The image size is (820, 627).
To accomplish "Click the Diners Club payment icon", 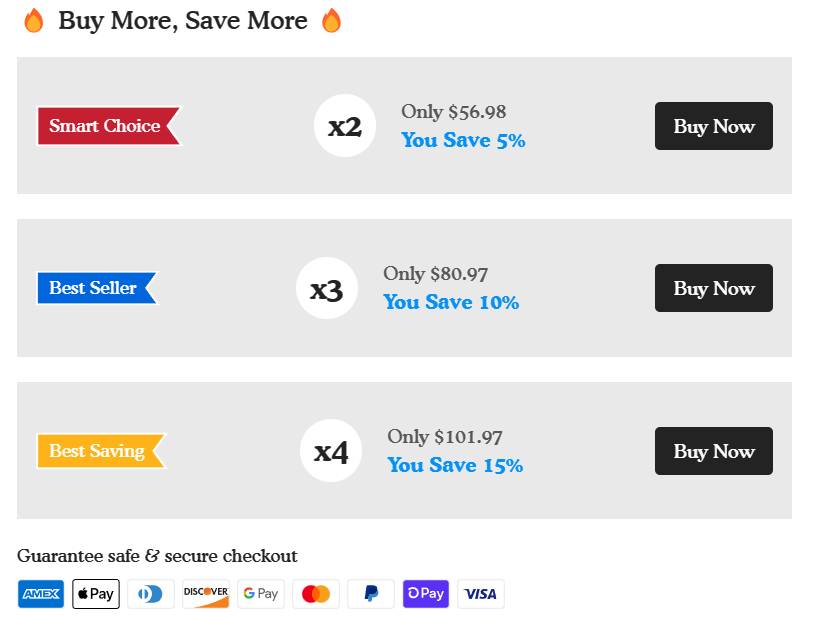I will 151,594.
